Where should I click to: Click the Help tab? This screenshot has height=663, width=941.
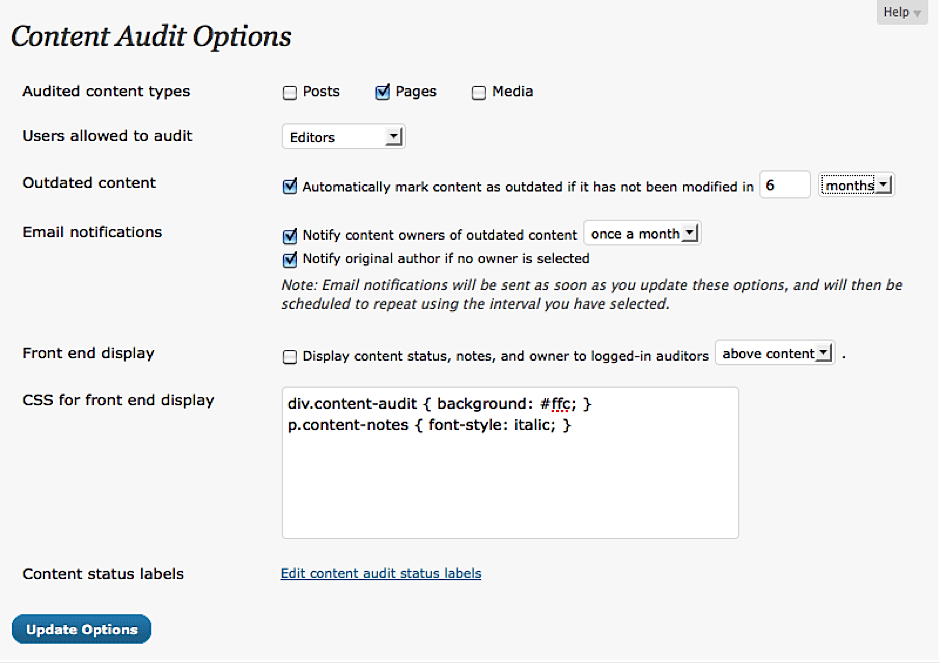[x=894, y=12]
